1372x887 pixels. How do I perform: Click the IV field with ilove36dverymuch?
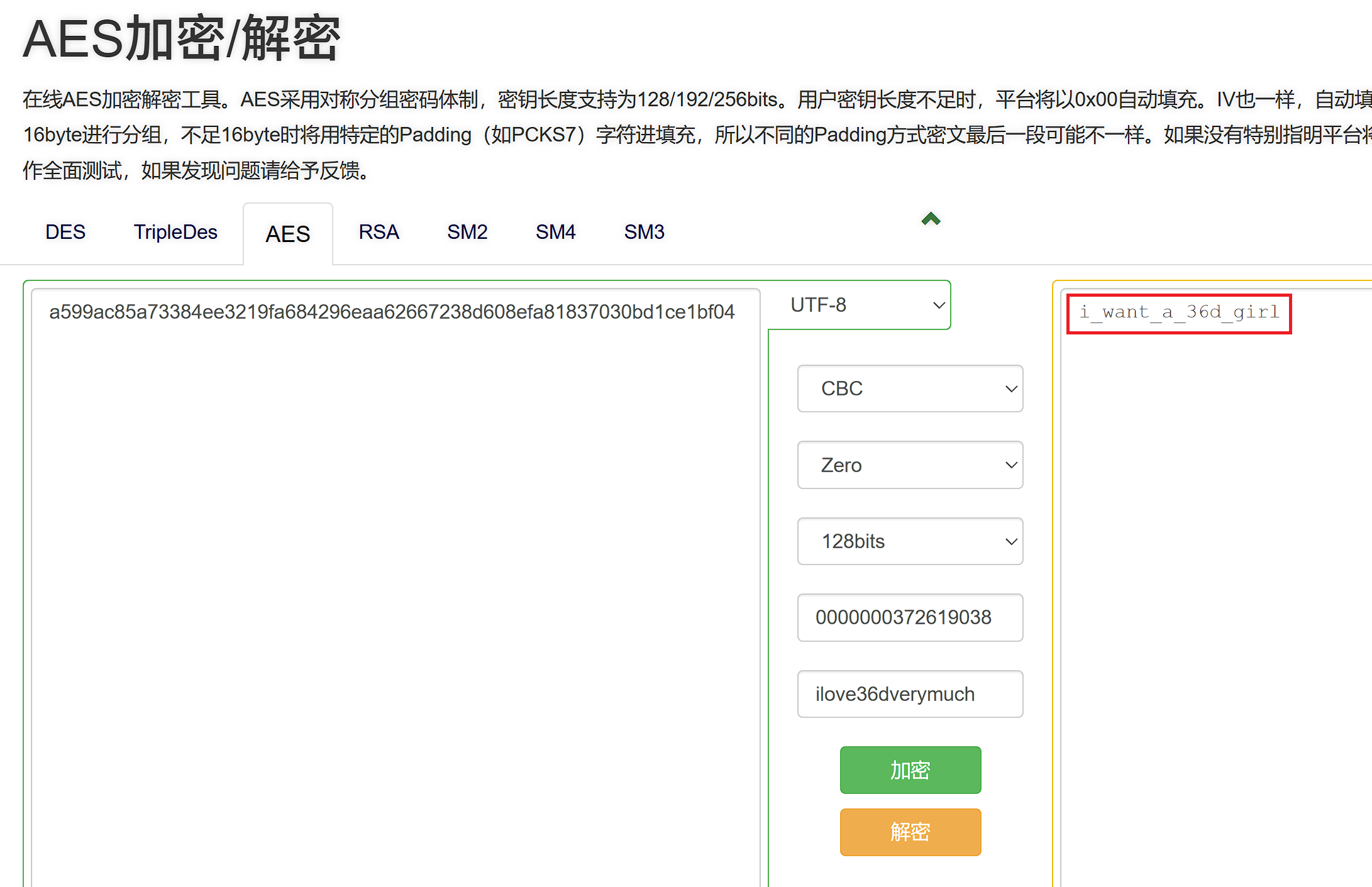[x=909, y=694]
